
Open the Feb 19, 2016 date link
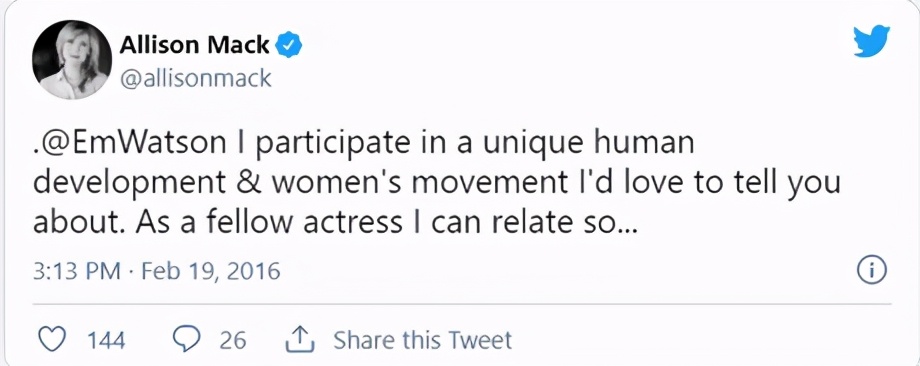pyautogui.click(x=211, y=272)
